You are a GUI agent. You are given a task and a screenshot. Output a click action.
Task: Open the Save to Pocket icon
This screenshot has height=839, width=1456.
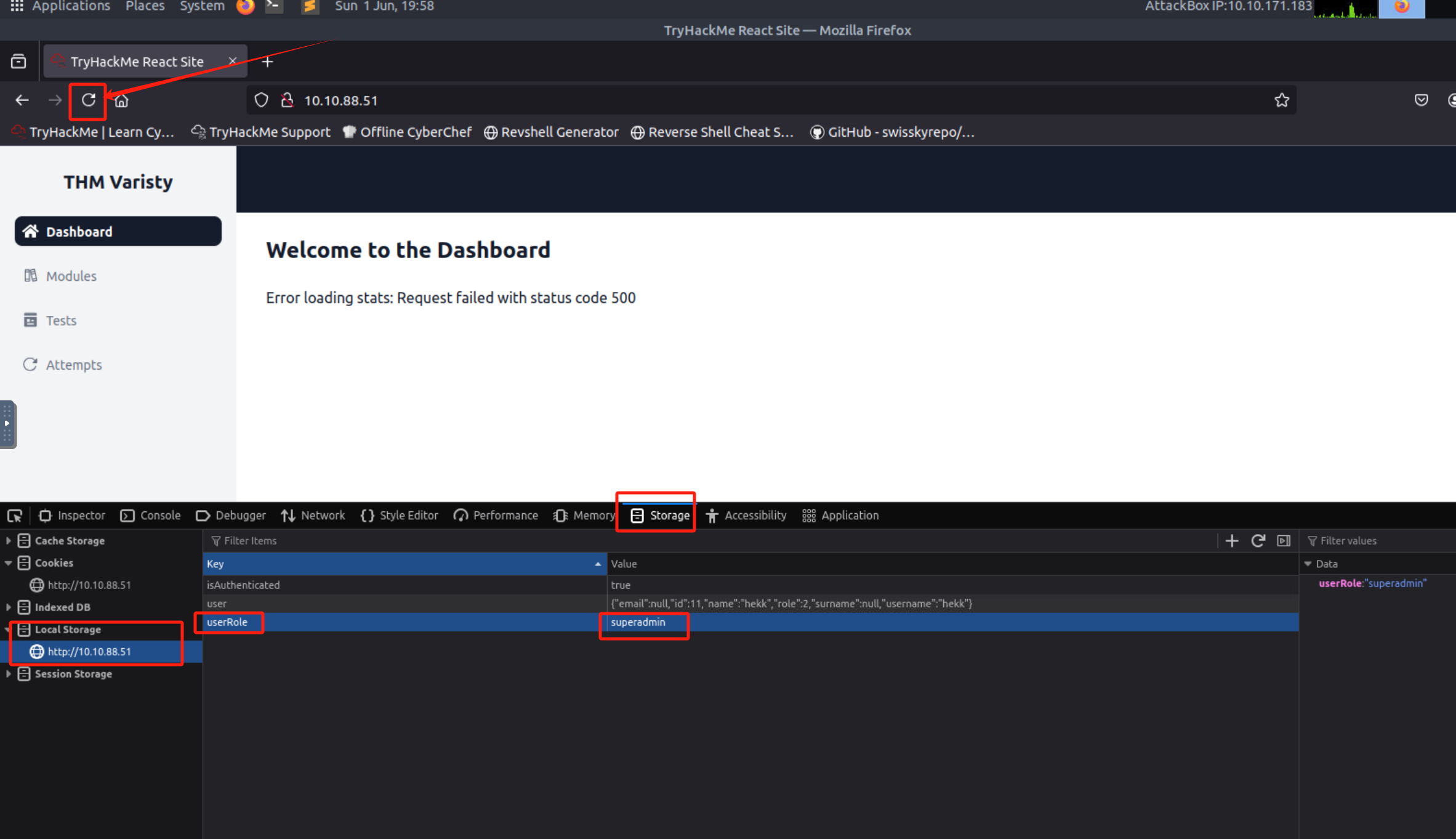1421,100
